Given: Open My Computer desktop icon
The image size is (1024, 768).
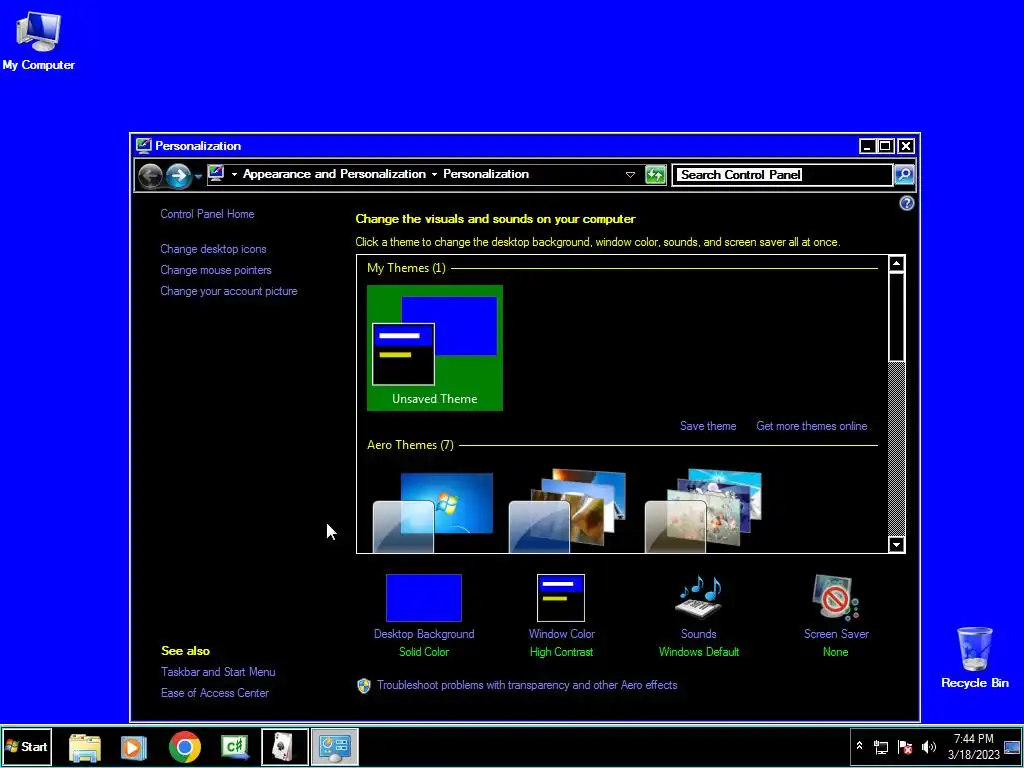Looking at the screenshot, I should coord(38,41).
